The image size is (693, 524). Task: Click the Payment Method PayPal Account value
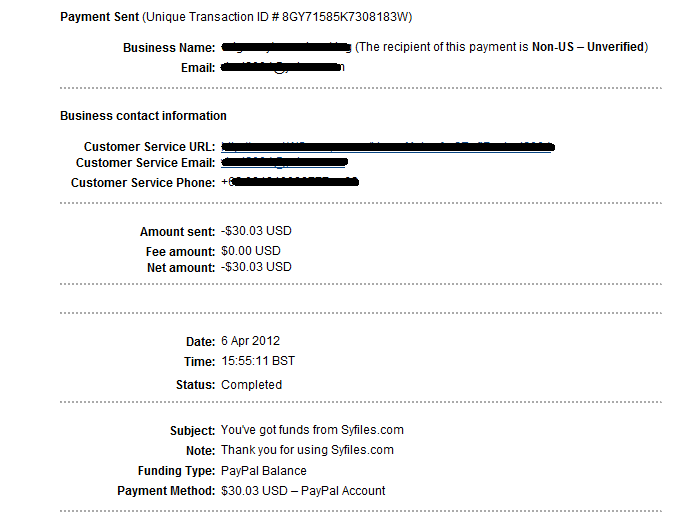click(x=303, y=491)
